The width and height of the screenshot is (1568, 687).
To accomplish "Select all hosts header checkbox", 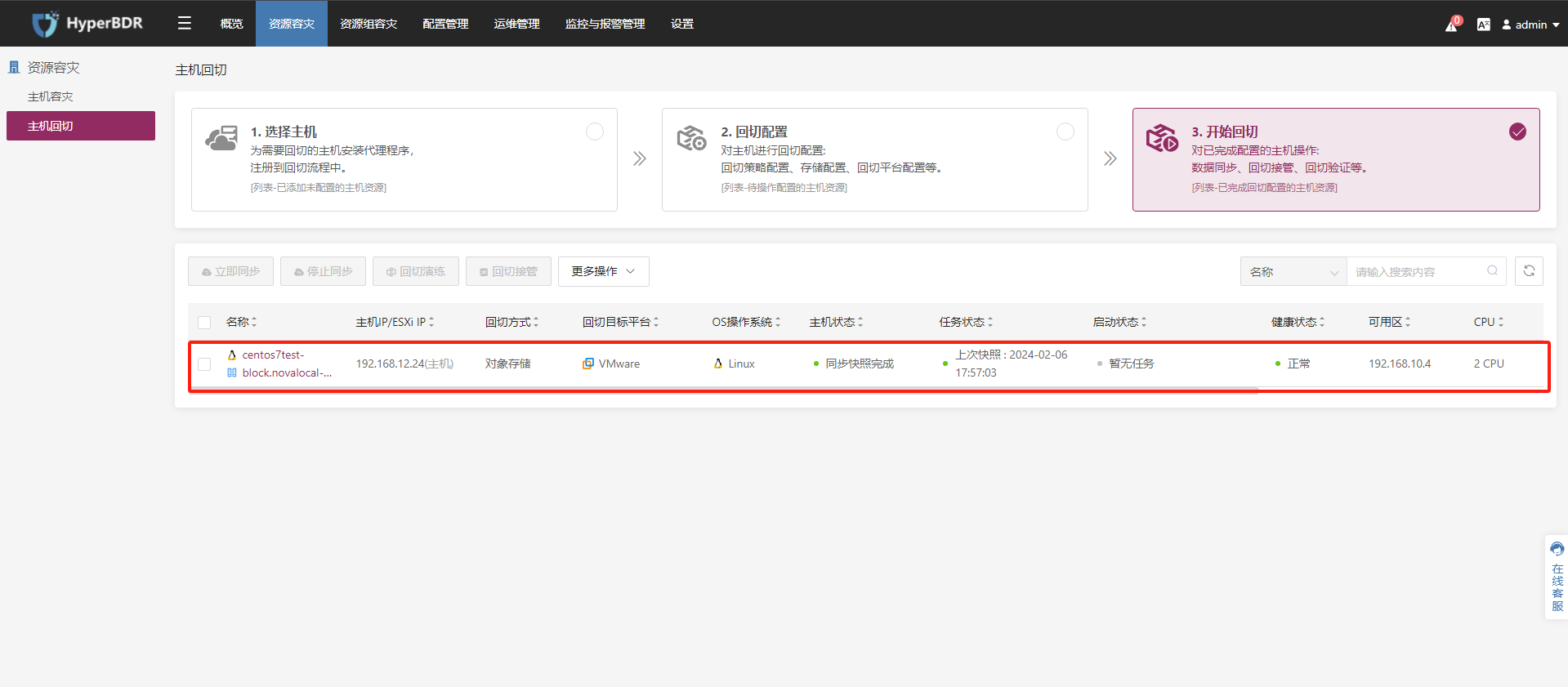I will (204, 323).
